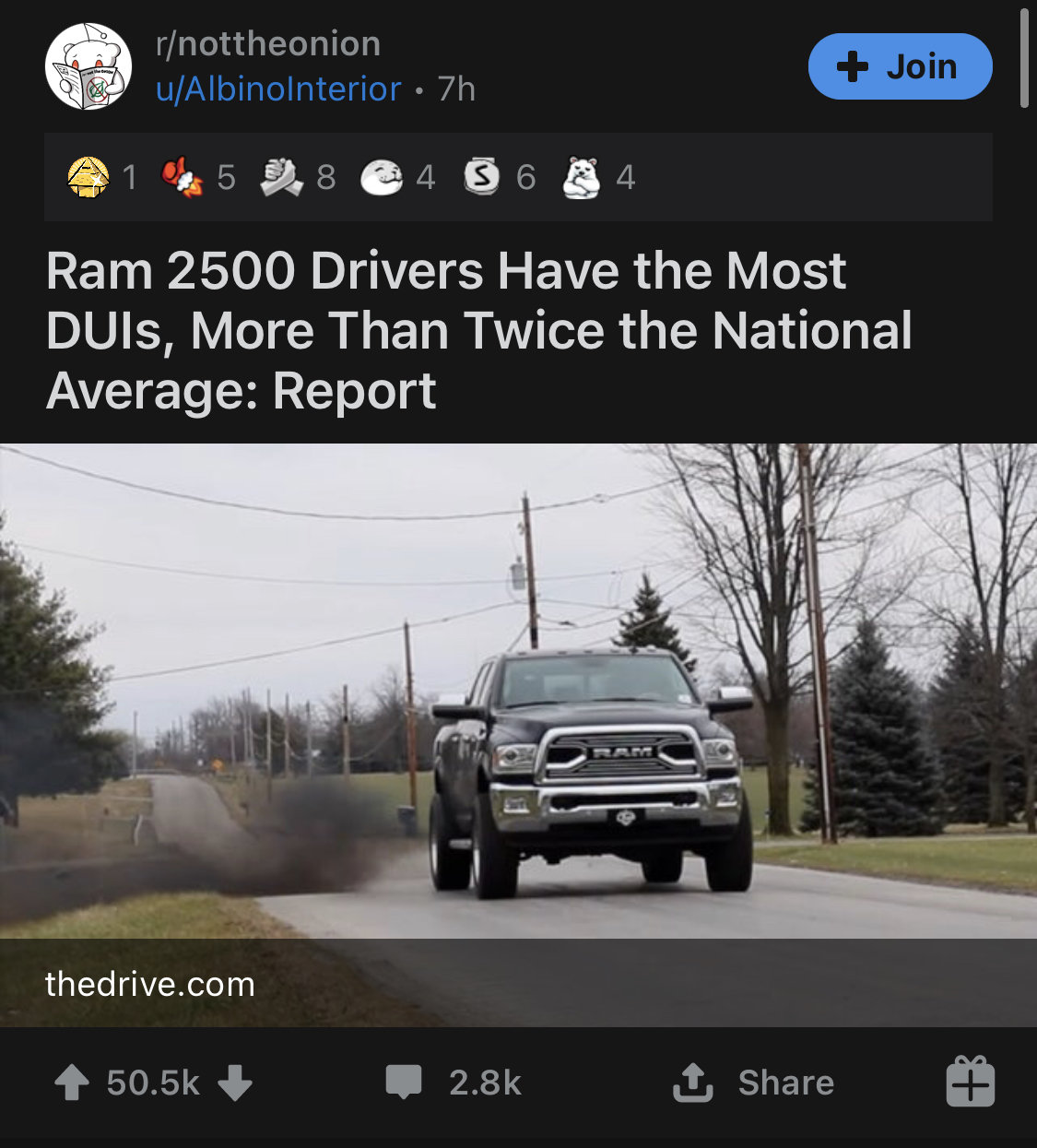
Task: Open the r/nottheonion subreddit link
Action: (268, 43)
